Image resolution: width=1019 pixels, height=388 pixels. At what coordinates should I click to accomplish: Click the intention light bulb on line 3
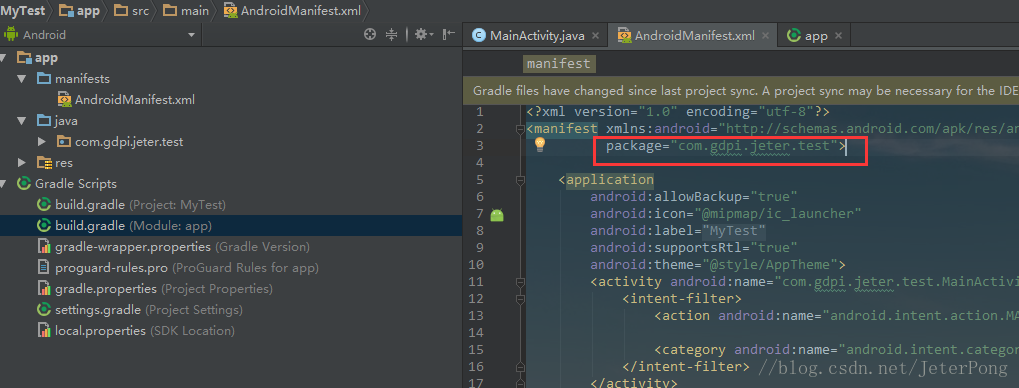click(539, 145)
